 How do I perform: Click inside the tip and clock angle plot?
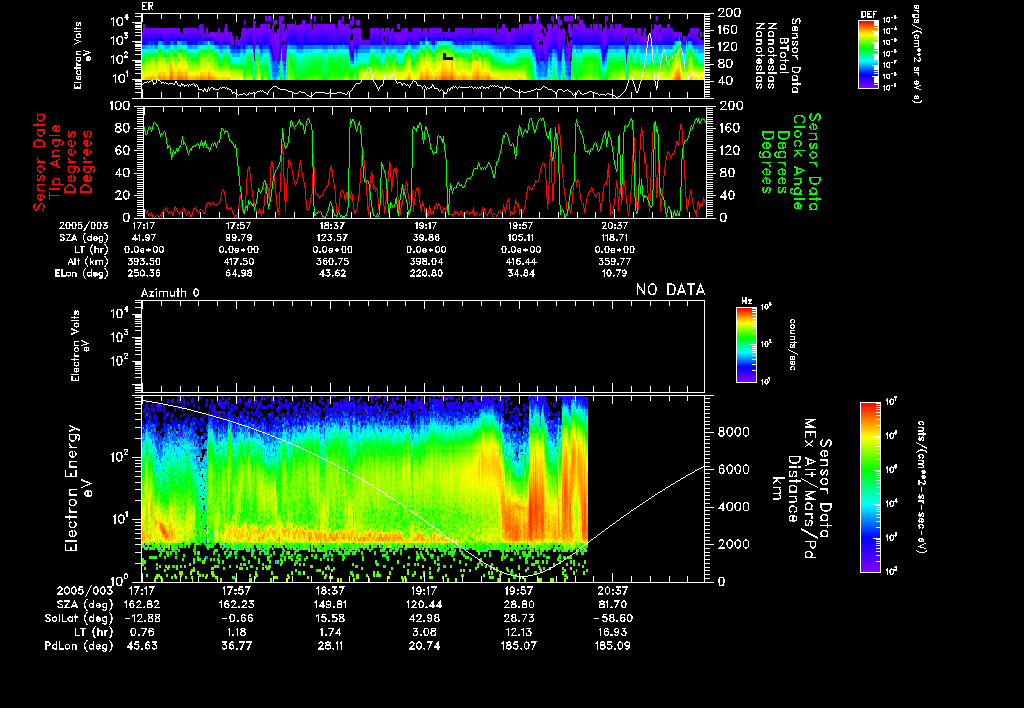point(423,161)
